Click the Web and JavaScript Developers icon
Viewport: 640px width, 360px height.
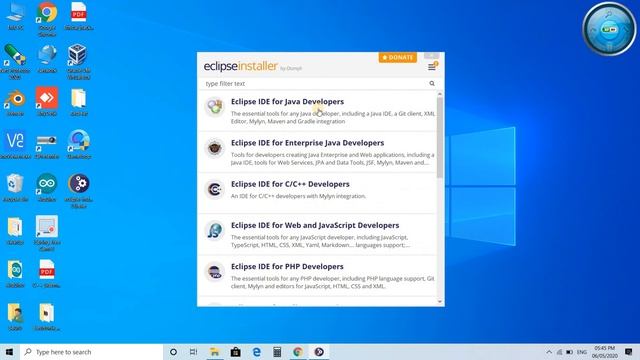(215, 231)
